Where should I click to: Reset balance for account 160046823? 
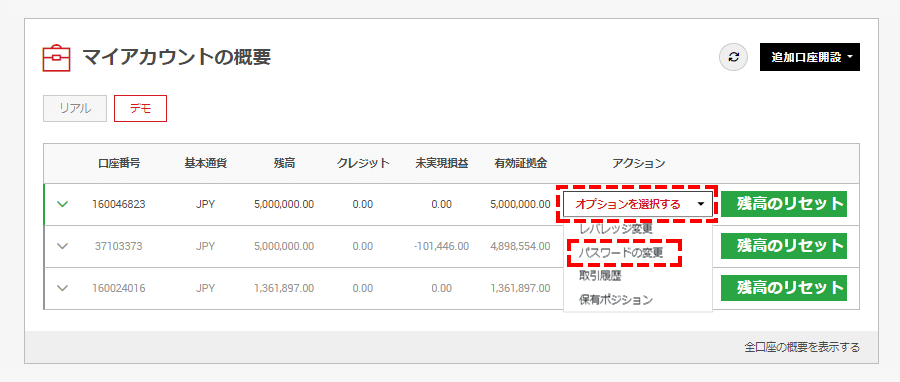pos(784,204)
